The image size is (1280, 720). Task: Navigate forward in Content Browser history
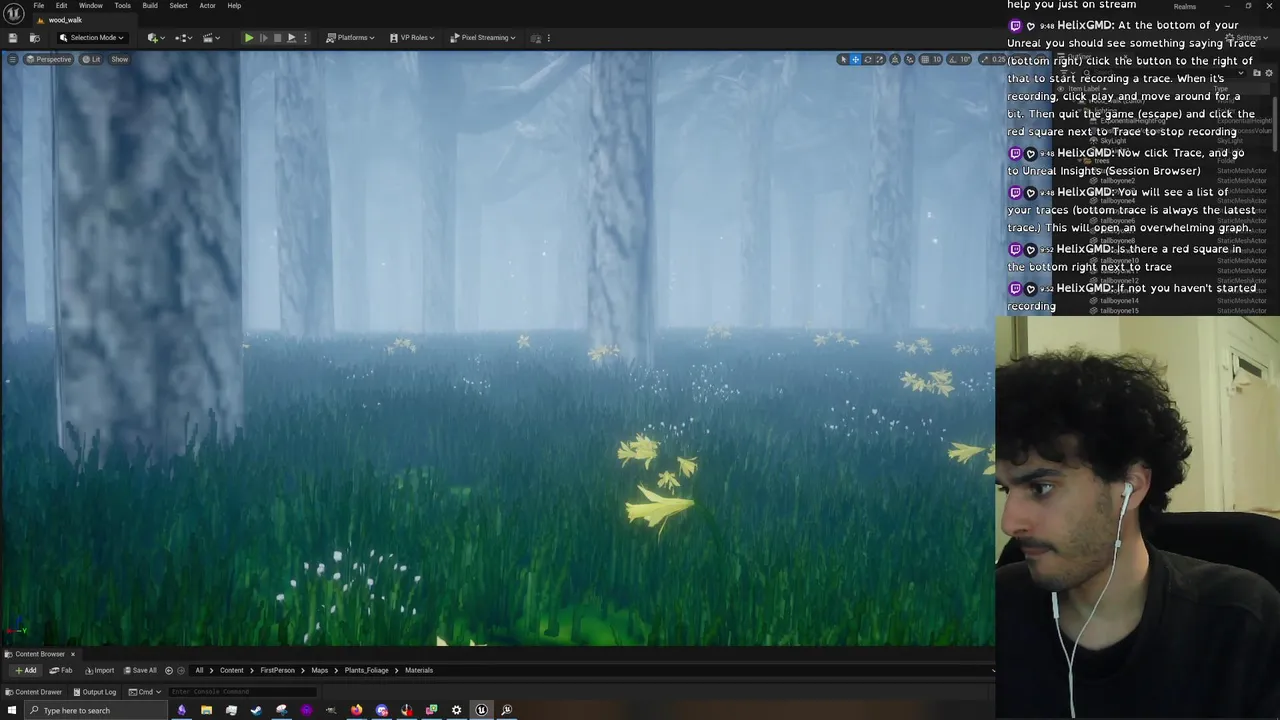(x=181, y=670)
